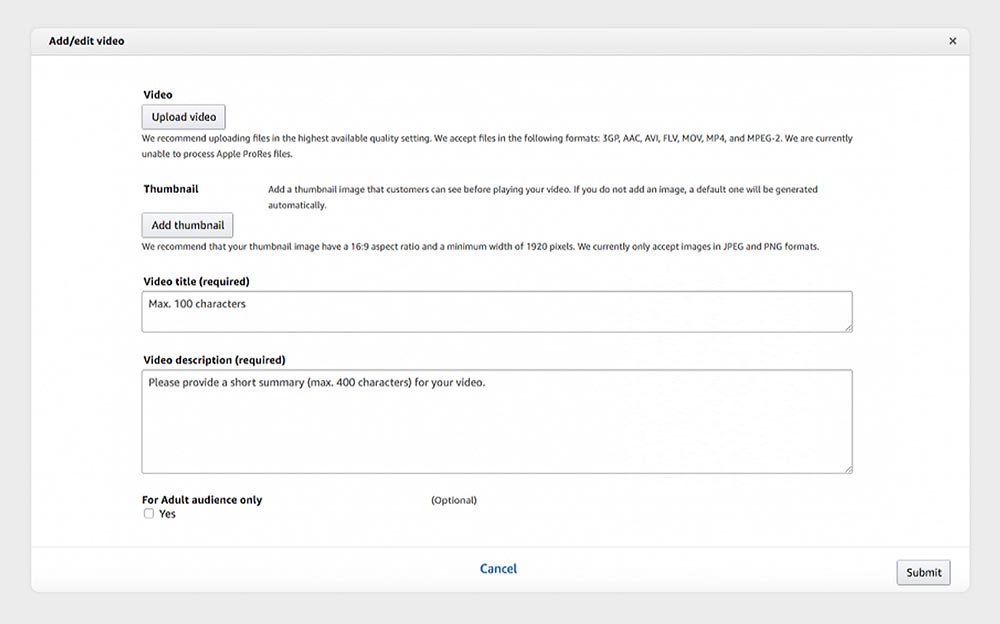Click the (Optional) text
Image resolution: width=1000 pixels, height=624 pixels.
click(x=454, y=500)
